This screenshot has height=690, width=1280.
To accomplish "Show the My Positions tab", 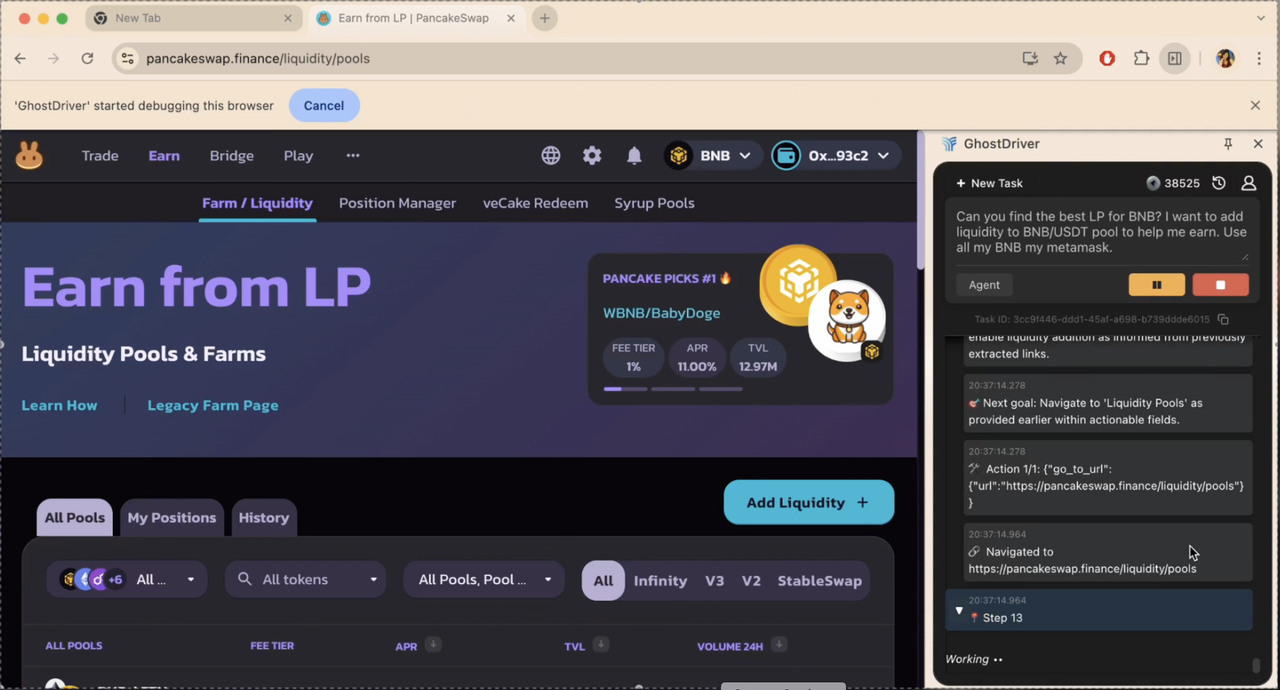I will click(x=172, y=518).
